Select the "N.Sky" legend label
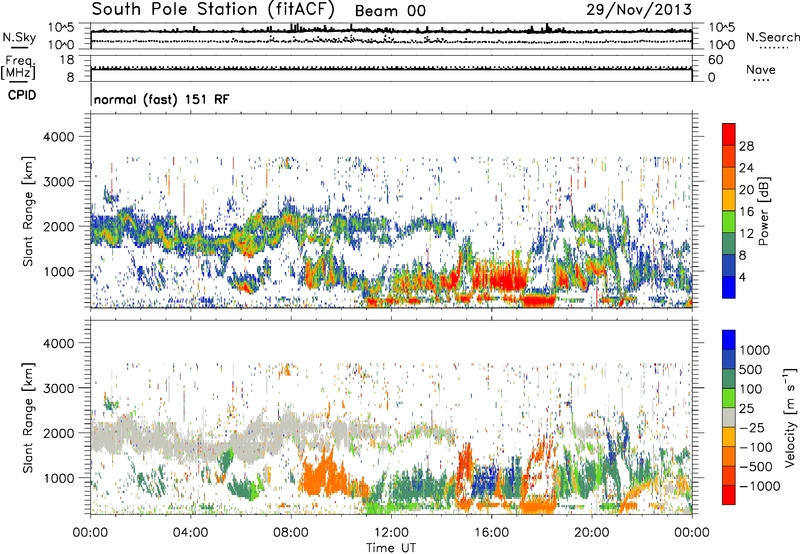The image size is (800, 554). [x=19, y=37]
